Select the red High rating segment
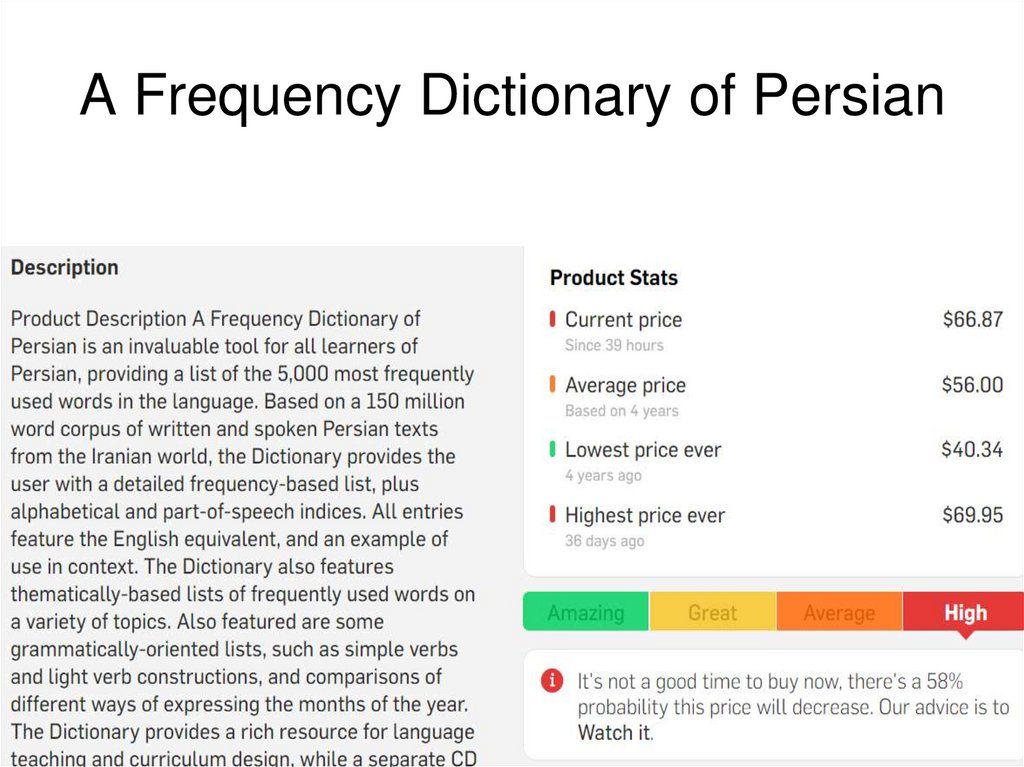 (x=965, y=612)
